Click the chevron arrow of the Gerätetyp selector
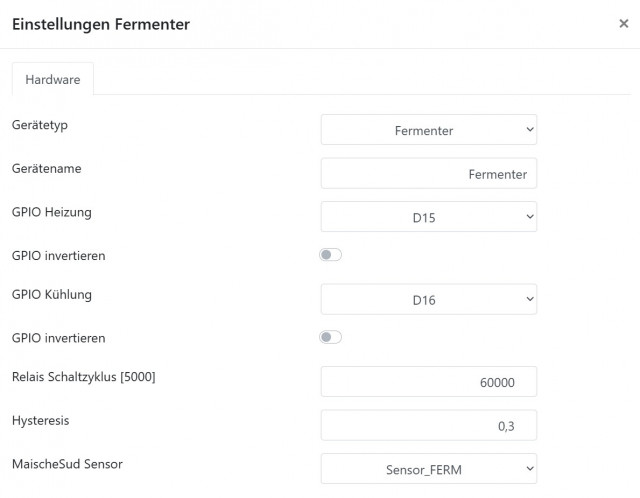Screen dimensions: 640x498 click(530, 129)
